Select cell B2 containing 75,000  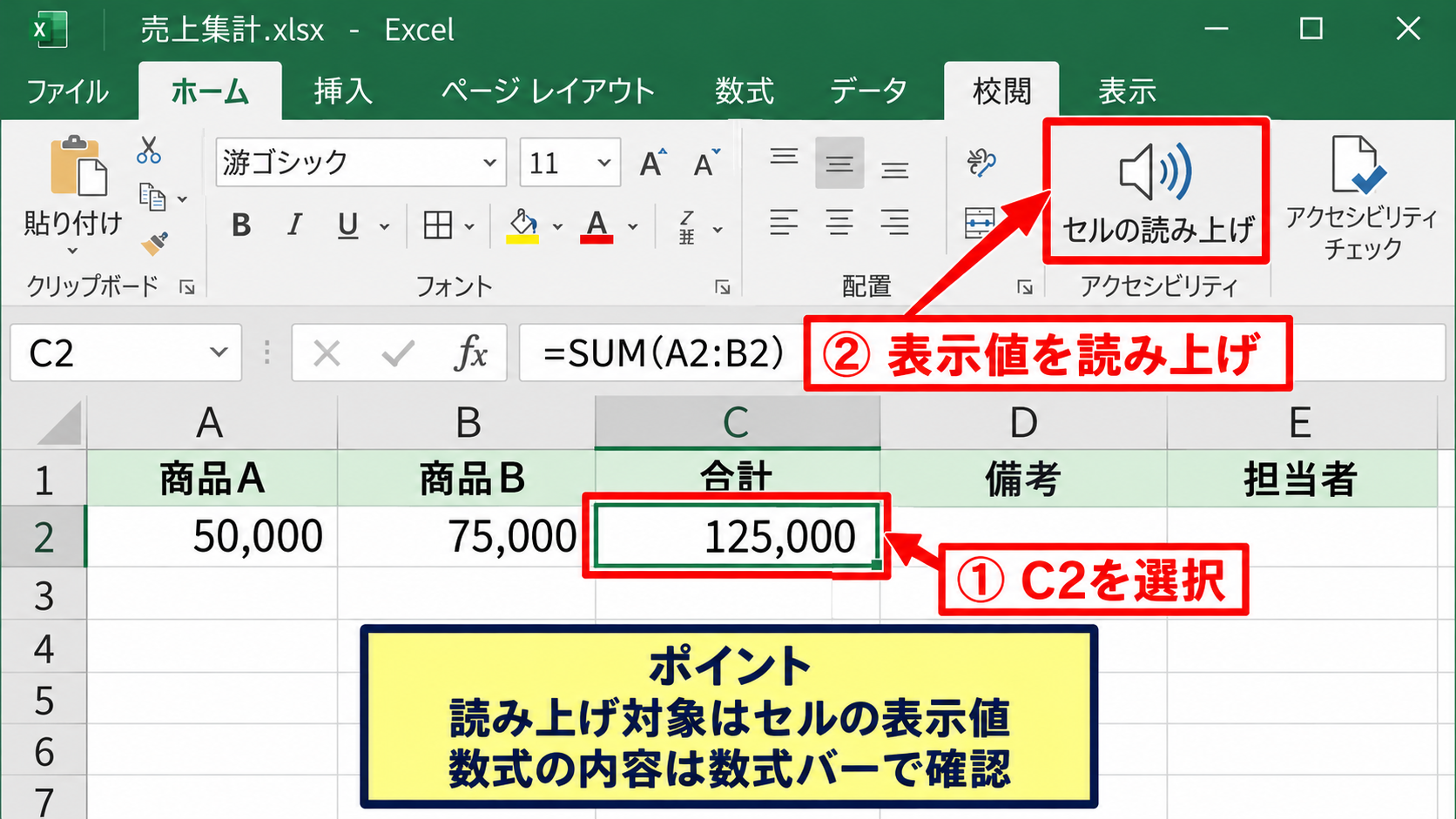point(467,536)
